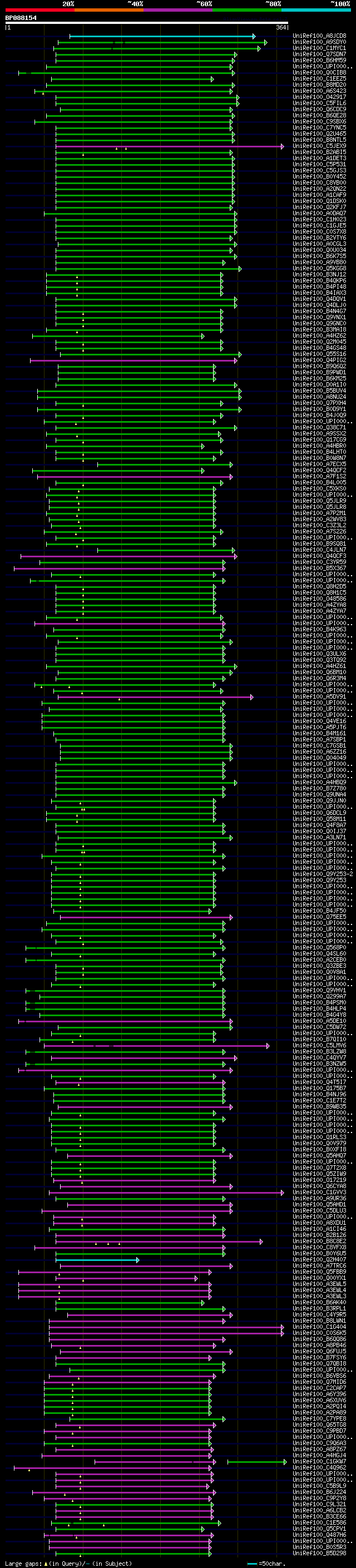Select the UniRef100_A9UR36 entry
356x1568 pixels.
(319, 1199)
